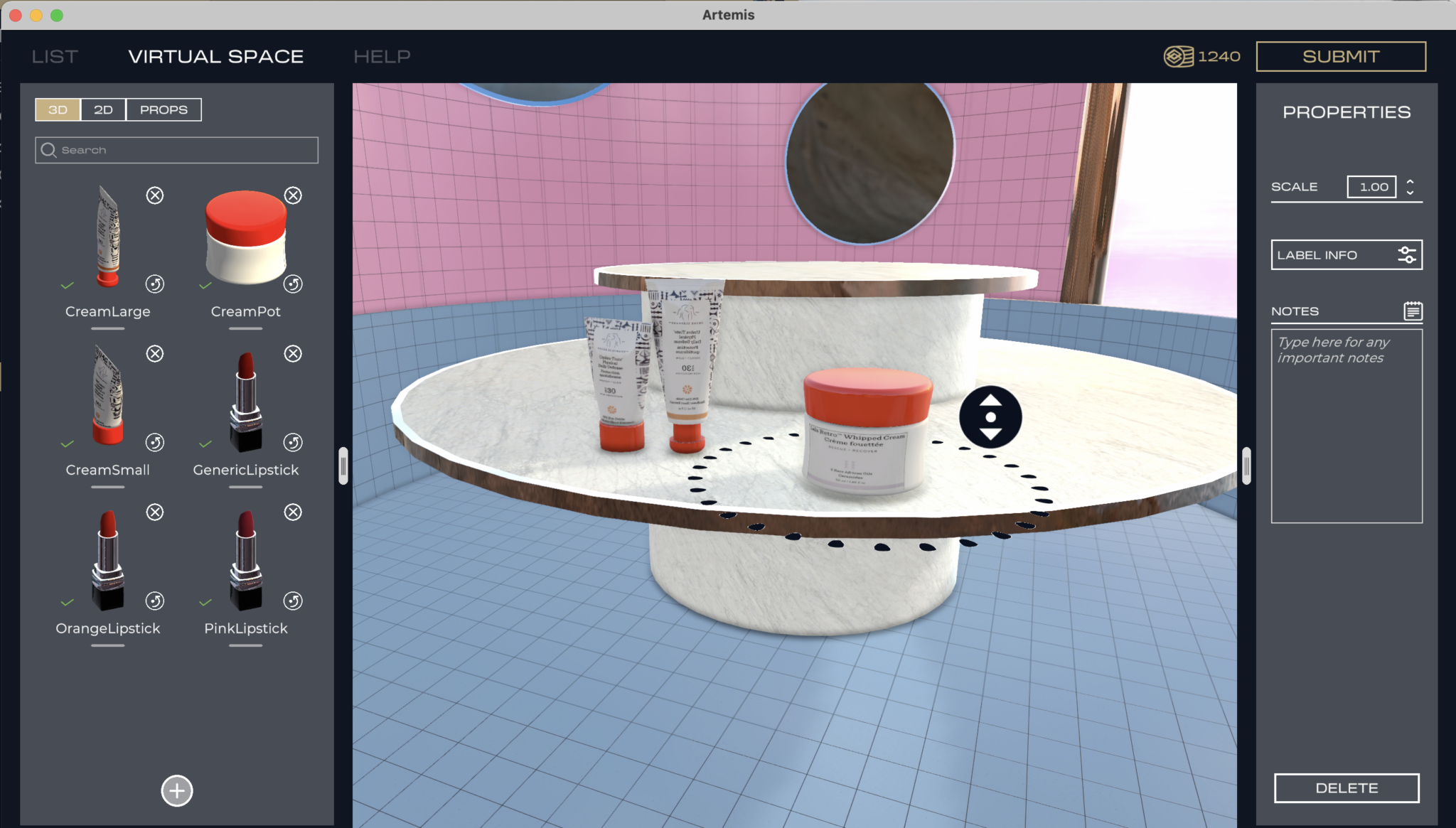Click the plus icon to add an asset
The width and height of the screenshot is (1456, 828).
coord(176,790)
